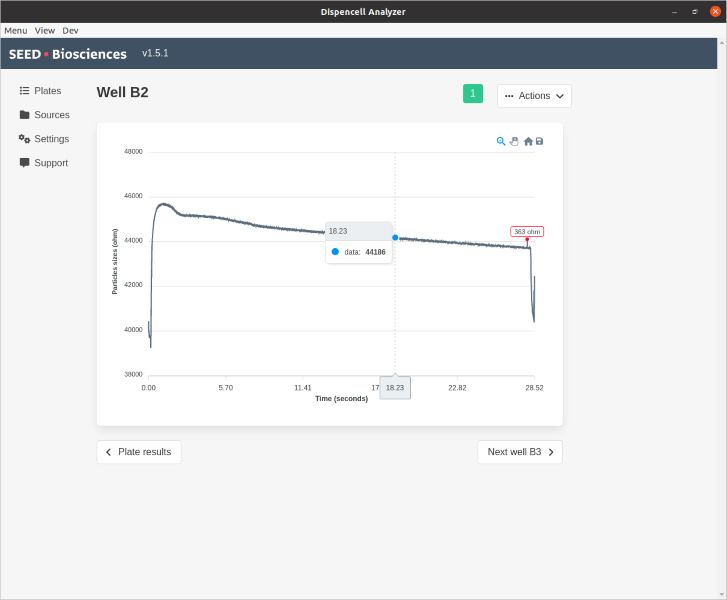The image size is (727, 600).
Task: Click the green badge showing 1
Action: [473, 94]
